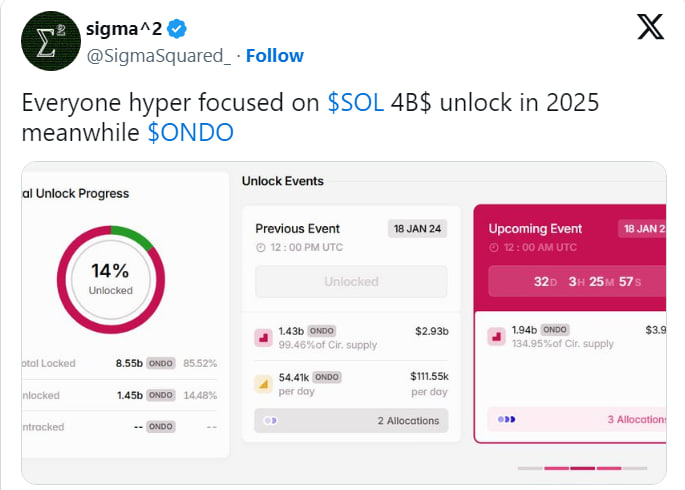Expand the 2 Allocations bar
The width and height of the screenshot is (685, 490).
(350, 421)
